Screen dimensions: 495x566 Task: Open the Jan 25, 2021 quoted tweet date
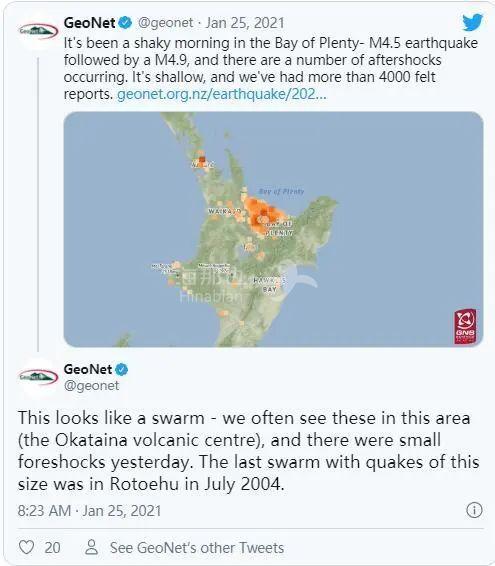[245, 23]
